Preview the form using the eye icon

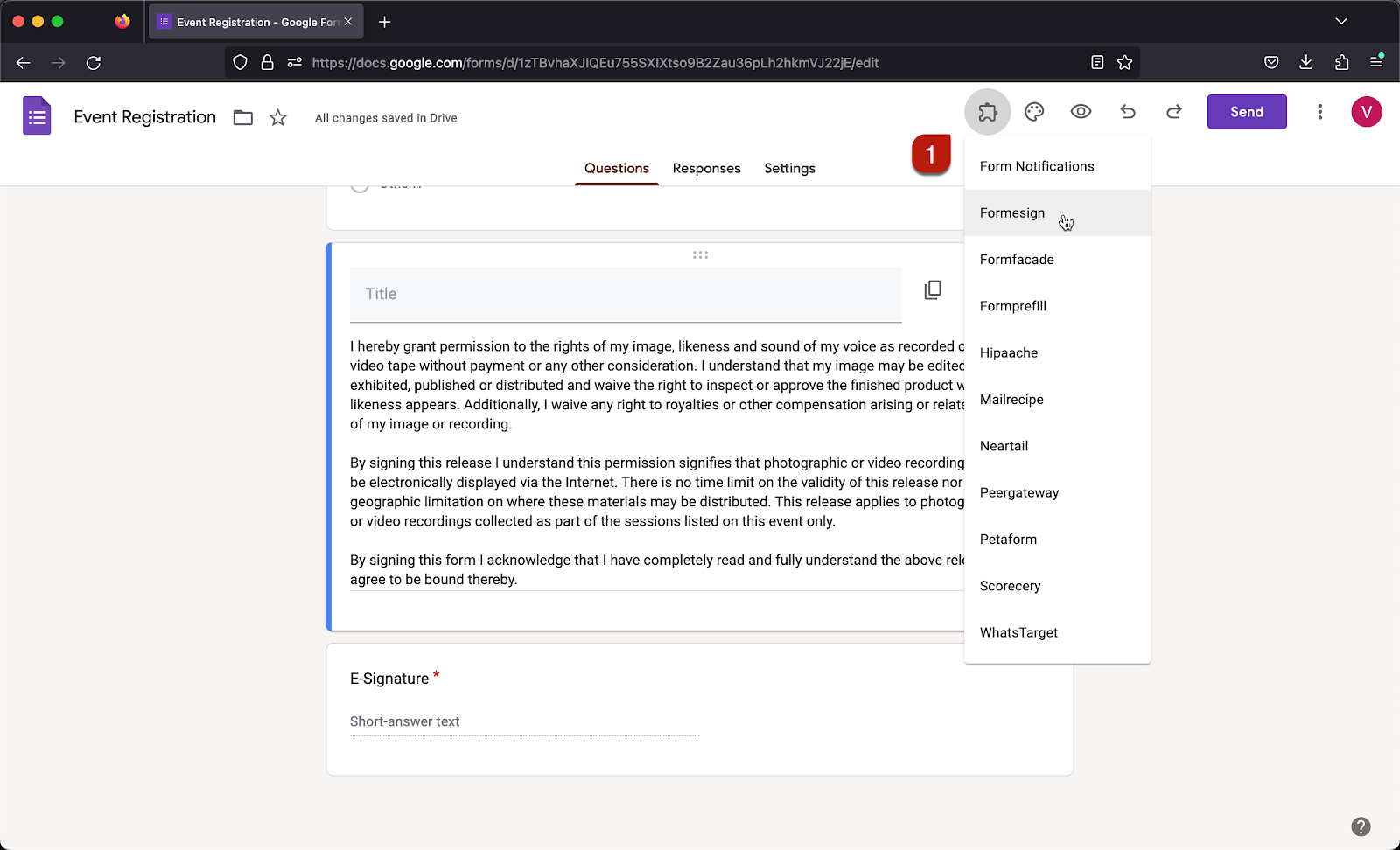[x=1081, y=111]
